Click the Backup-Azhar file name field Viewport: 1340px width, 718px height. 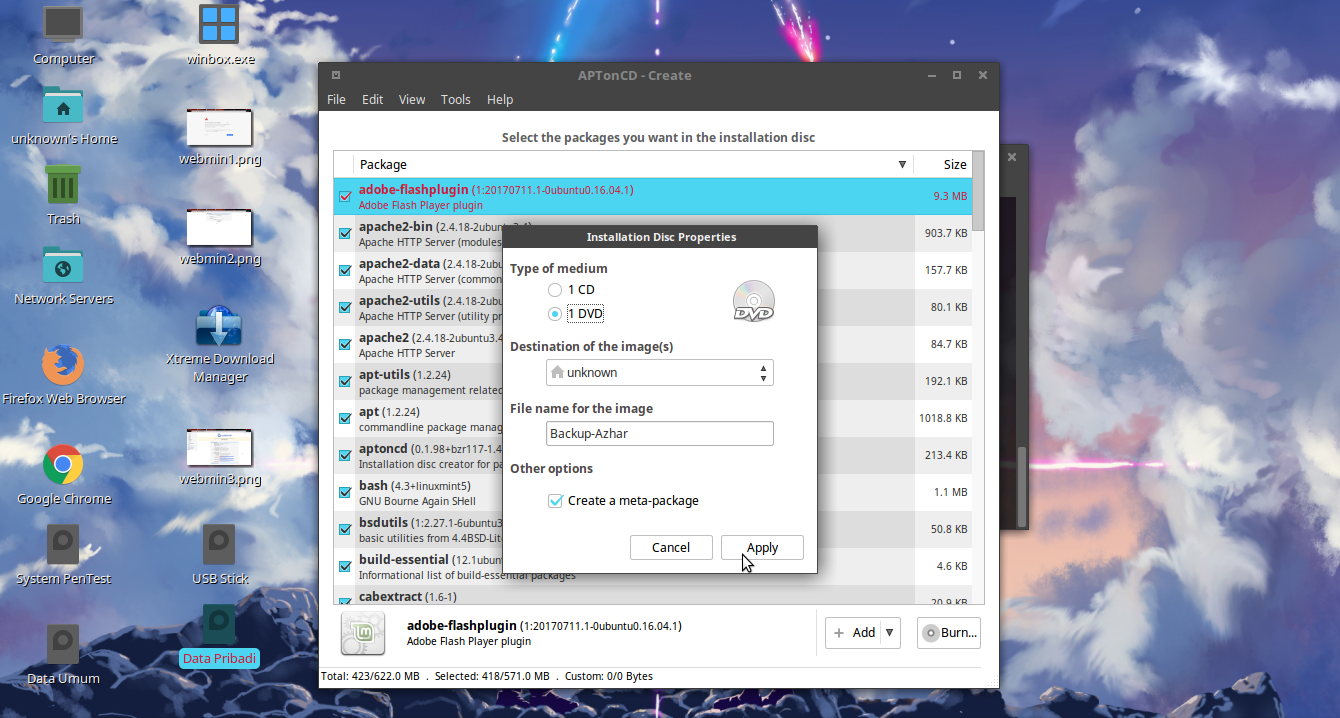(659, 433)
